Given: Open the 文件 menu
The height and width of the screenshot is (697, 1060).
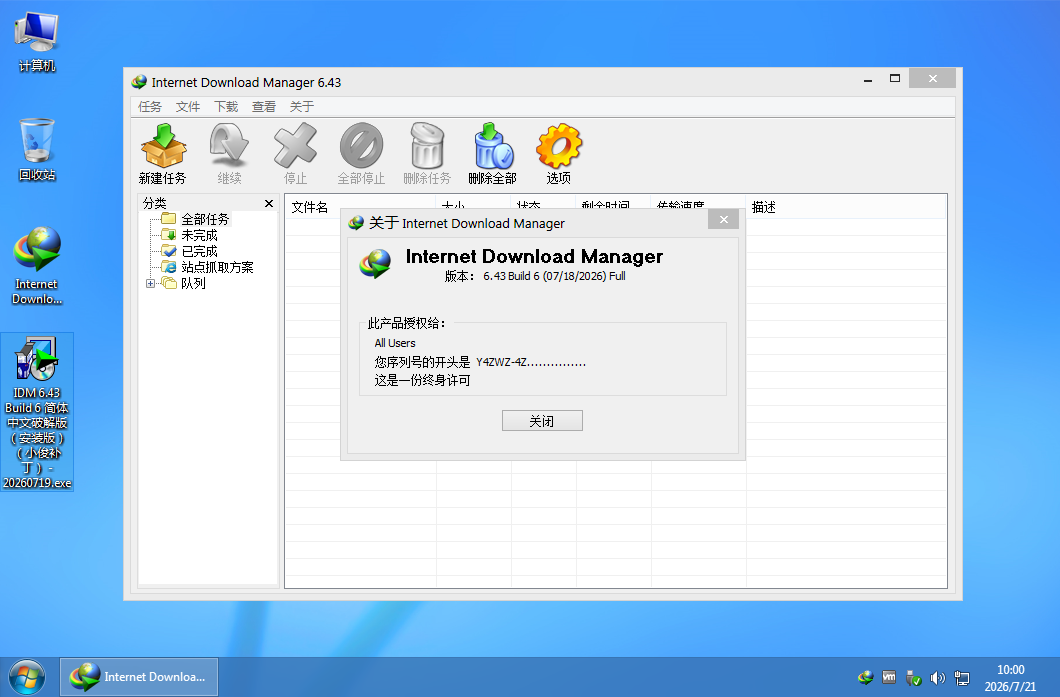Looking at the screenshot, I should [x=187, y=107].
